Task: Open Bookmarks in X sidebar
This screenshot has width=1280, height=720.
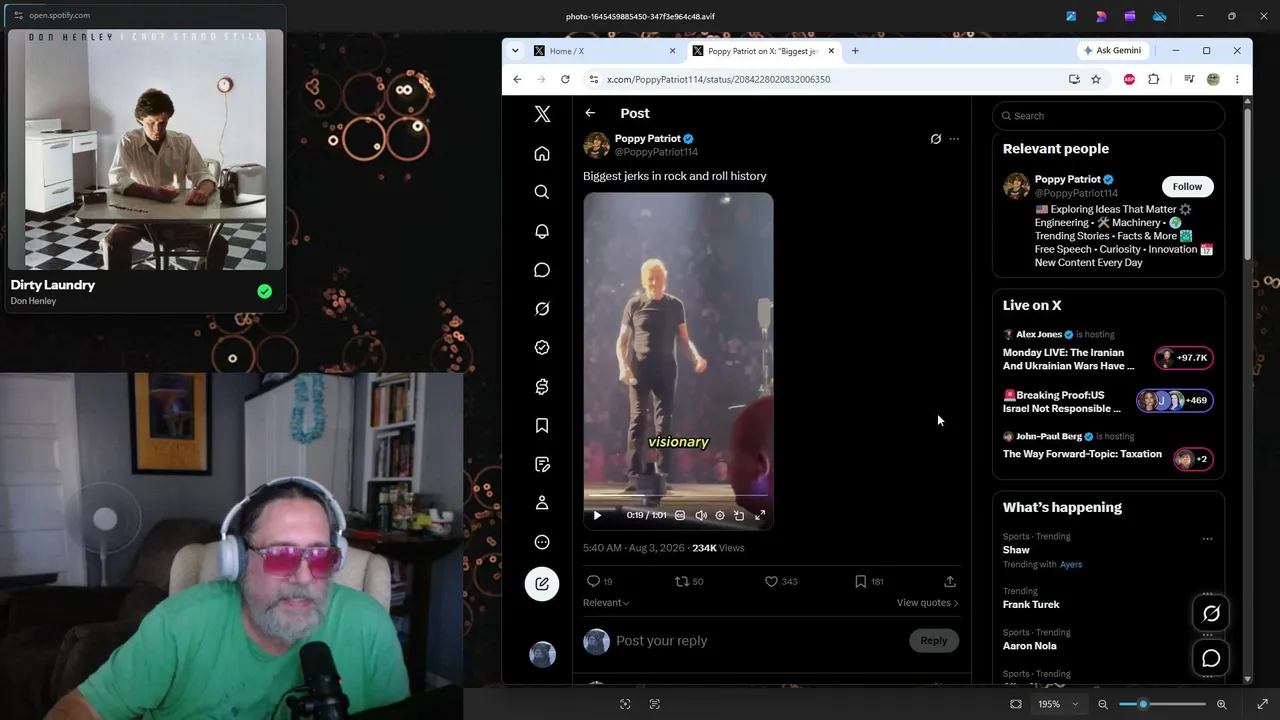Action: [x=542, y=426]
